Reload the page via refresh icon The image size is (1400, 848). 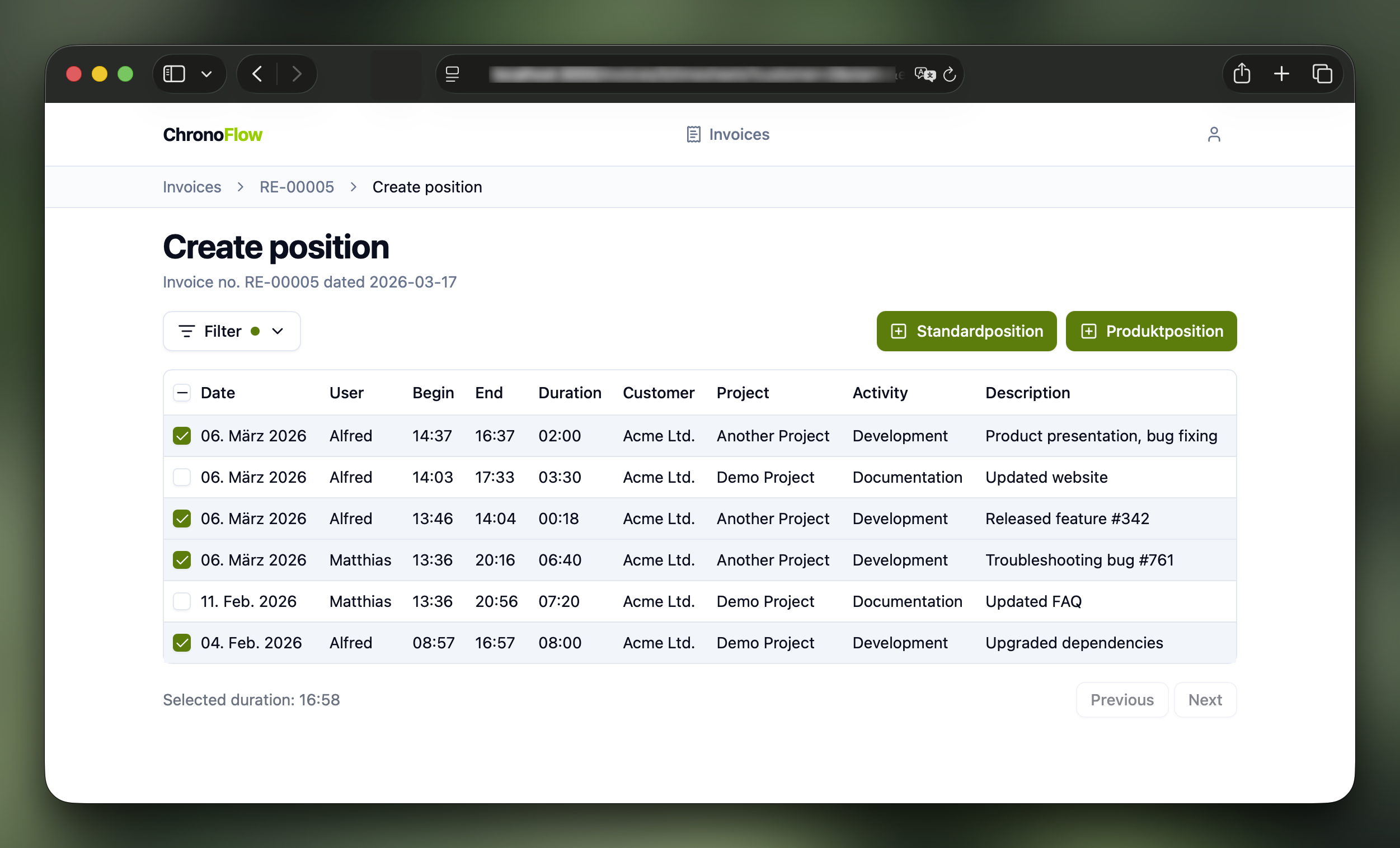(x=950, y=74)
